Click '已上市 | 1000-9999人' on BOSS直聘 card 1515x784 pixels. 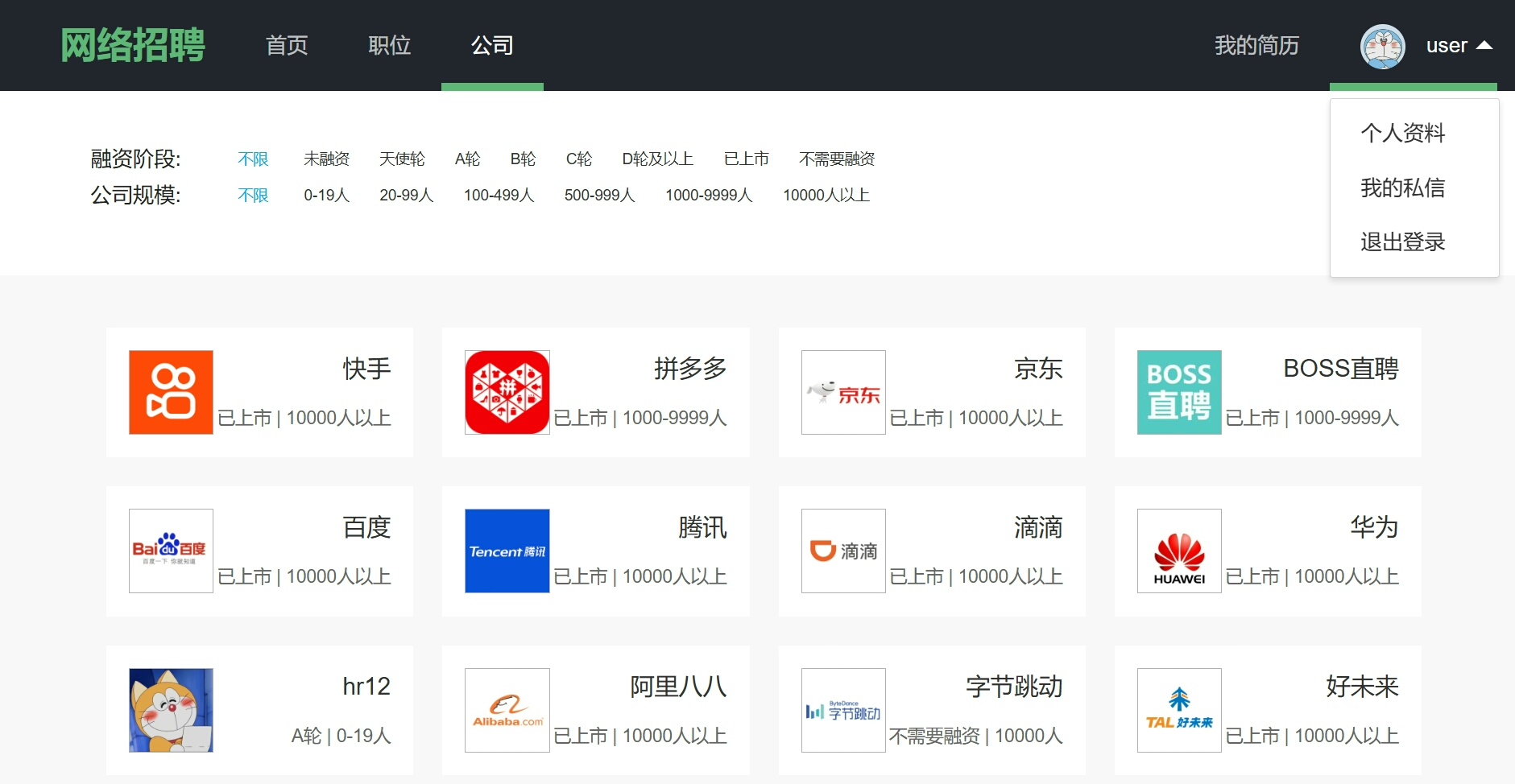(1312, 418)
